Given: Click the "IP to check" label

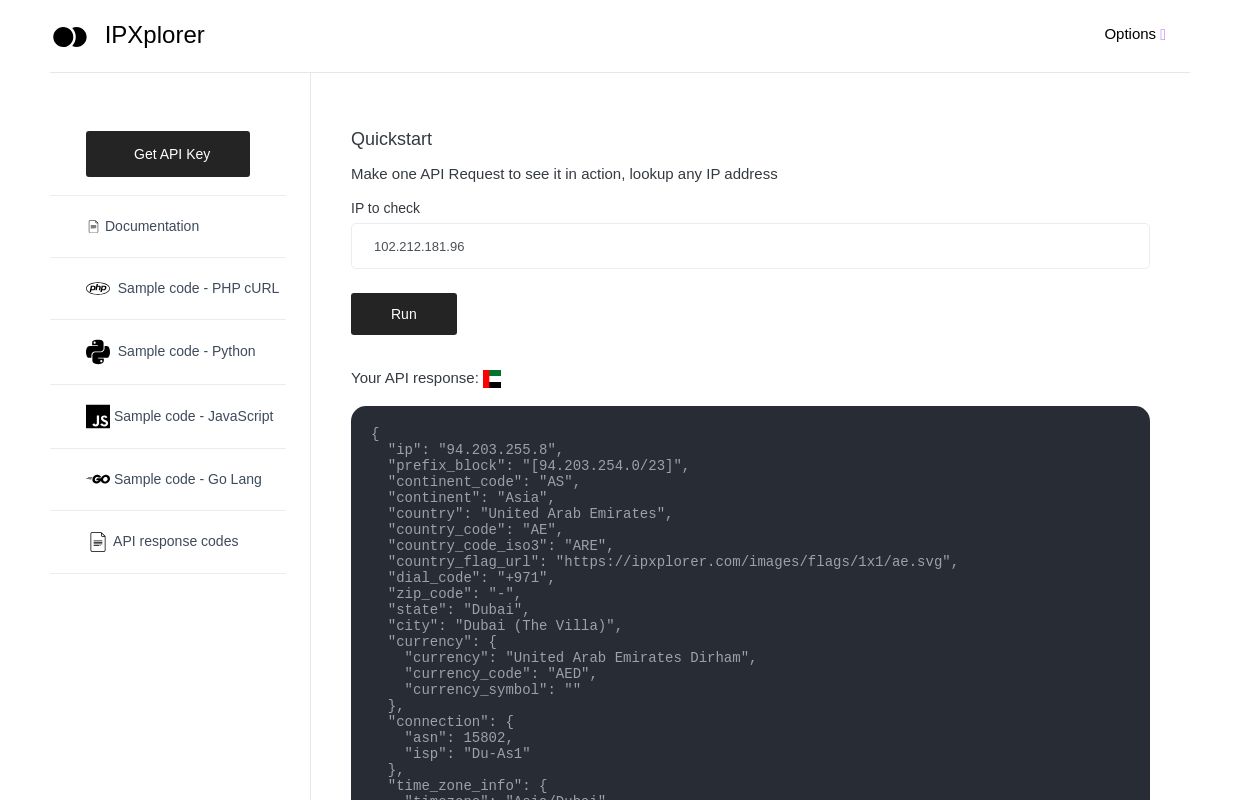Looking at the screenshot, I should coord(385,208).
